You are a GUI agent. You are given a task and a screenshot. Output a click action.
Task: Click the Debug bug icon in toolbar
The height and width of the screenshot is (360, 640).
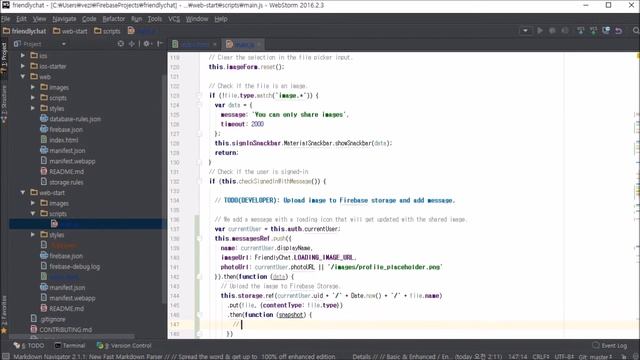(552, 31)
